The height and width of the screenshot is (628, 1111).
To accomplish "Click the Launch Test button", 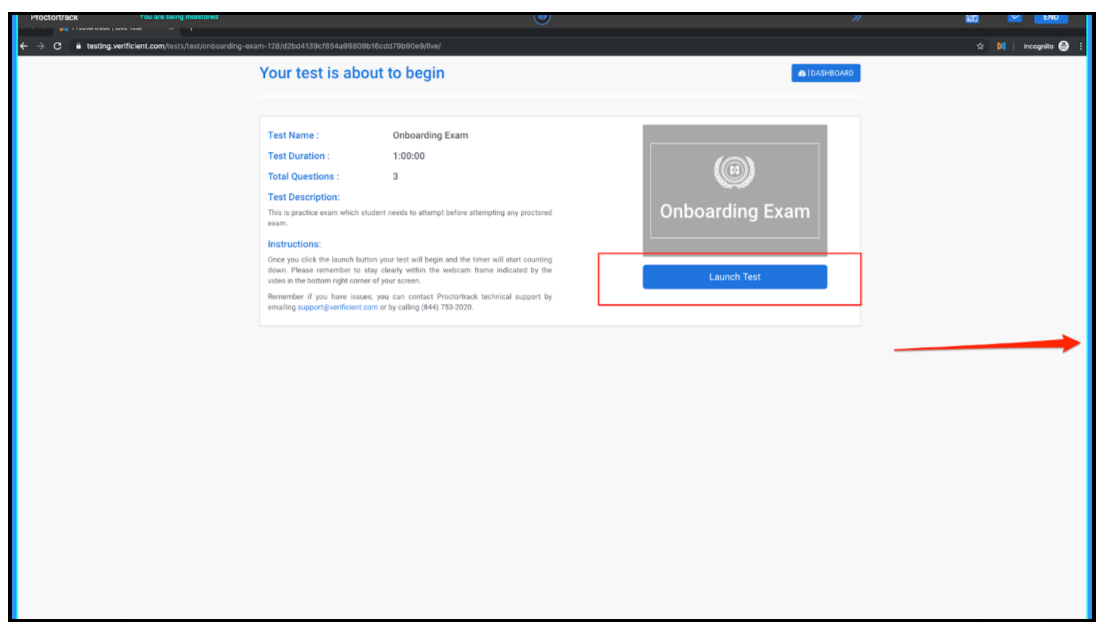I will click(x=734, y=276).
